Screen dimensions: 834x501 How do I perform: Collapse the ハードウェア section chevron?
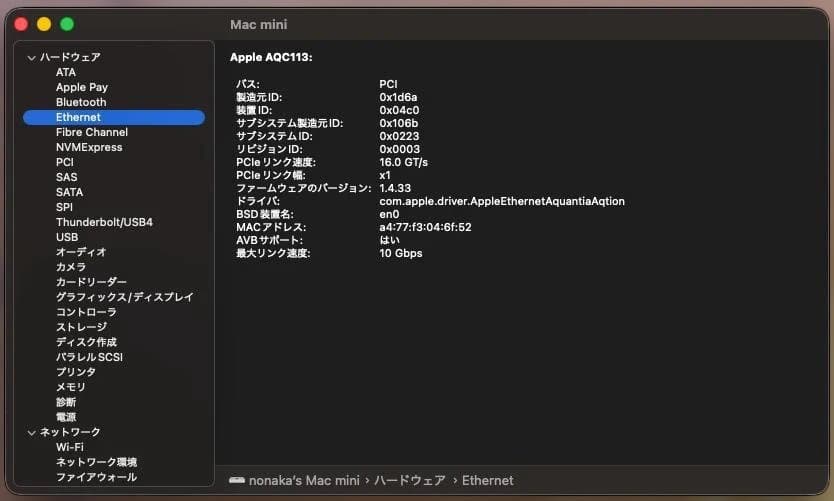31,57
